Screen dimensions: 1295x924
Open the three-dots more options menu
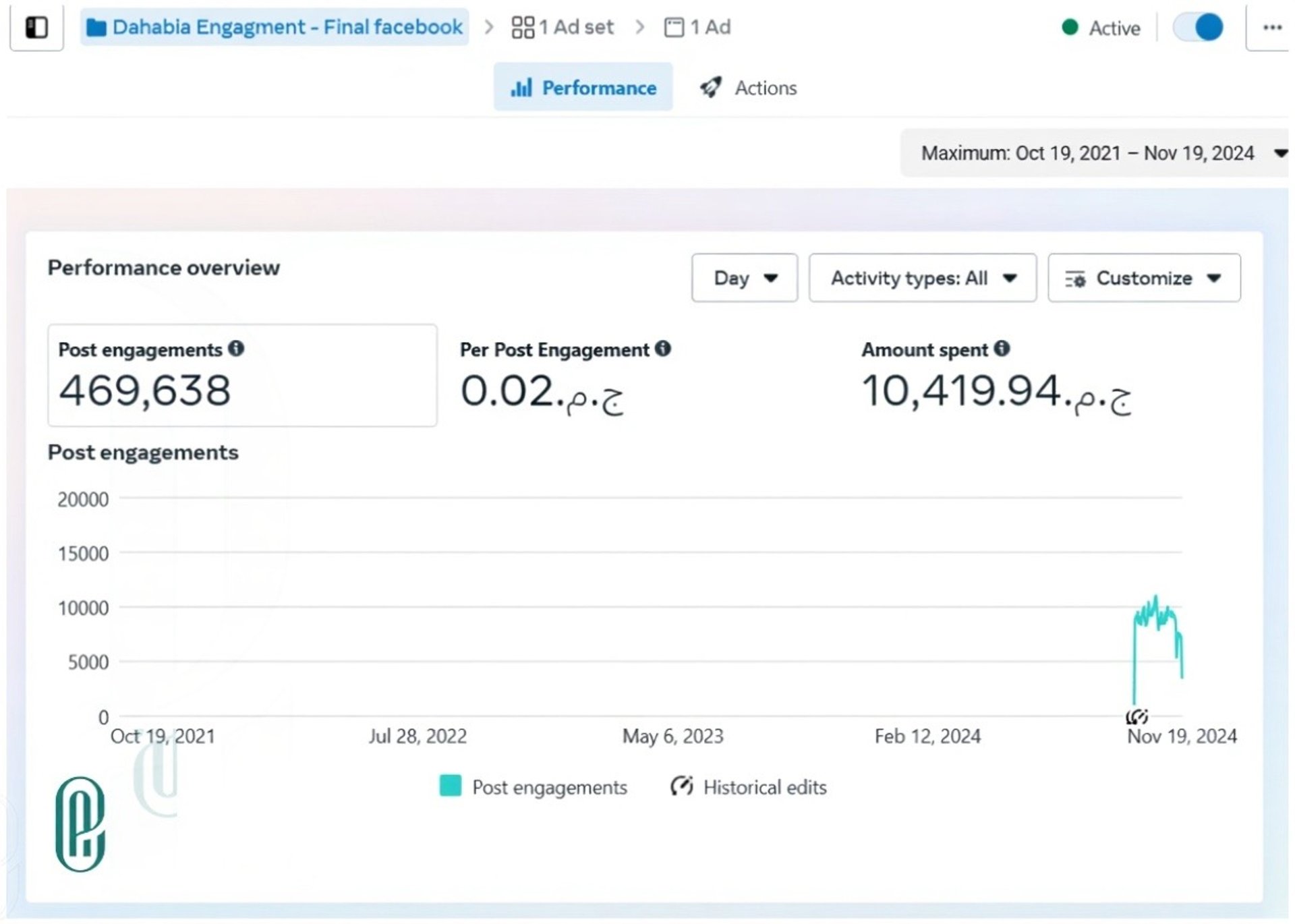(x=1271, y=28)
